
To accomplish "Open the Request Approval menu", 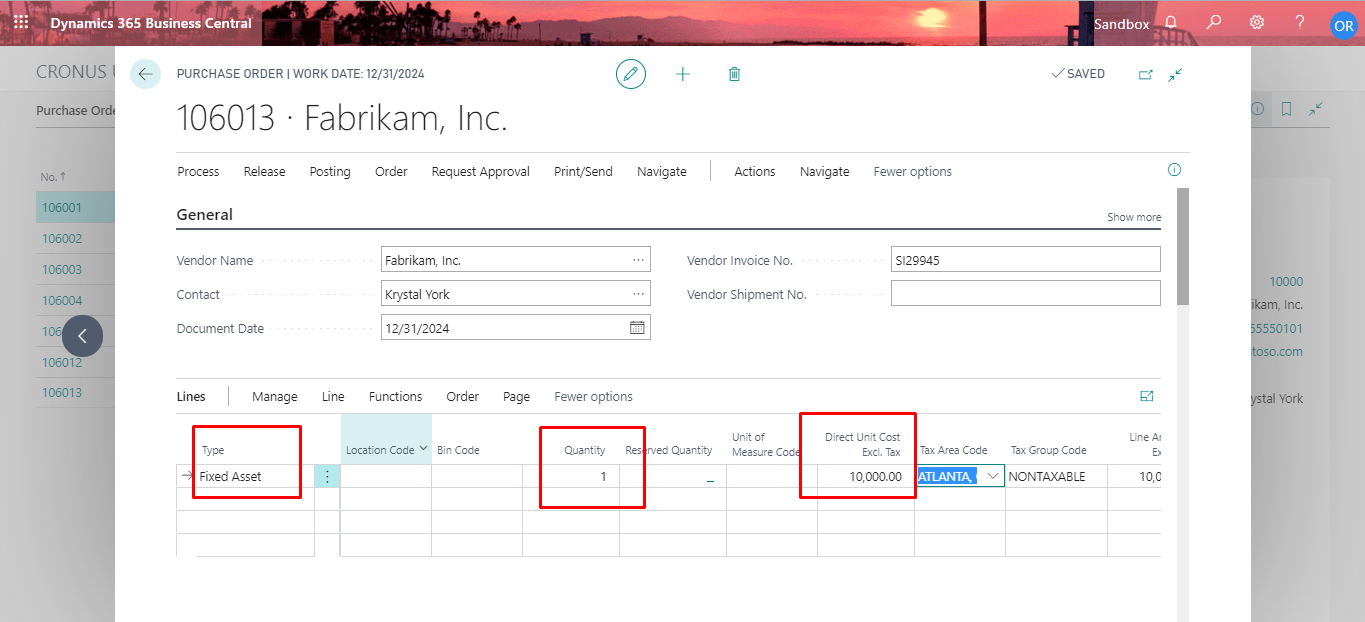I will (x=481, y=171).
